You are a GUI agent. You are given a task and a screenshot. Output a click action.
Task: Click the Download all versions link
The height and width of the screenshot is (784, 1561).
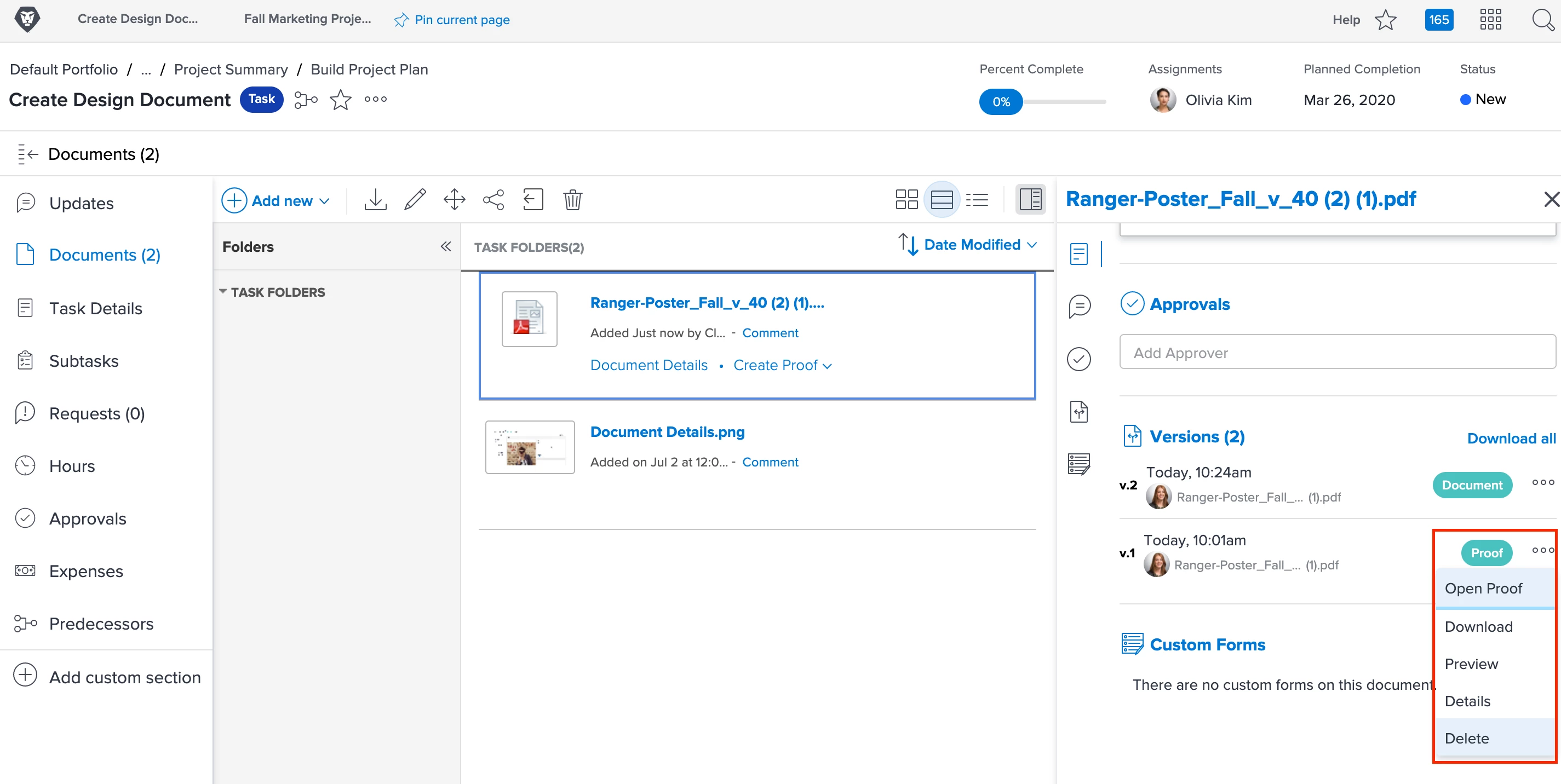pyautogui.click(x=1511, y=438)
